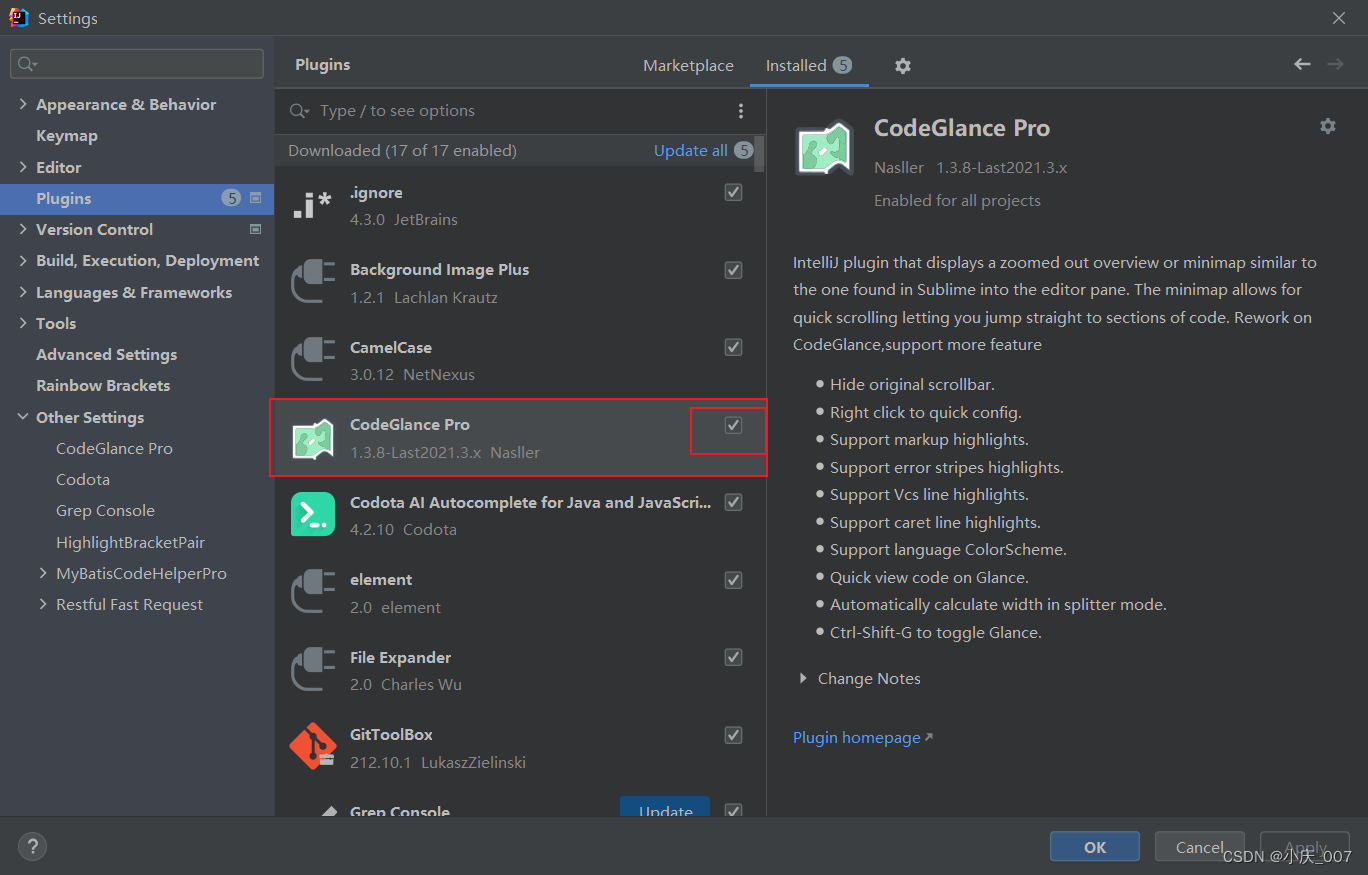Open Codota settings in sidebar

coord(83,479)
